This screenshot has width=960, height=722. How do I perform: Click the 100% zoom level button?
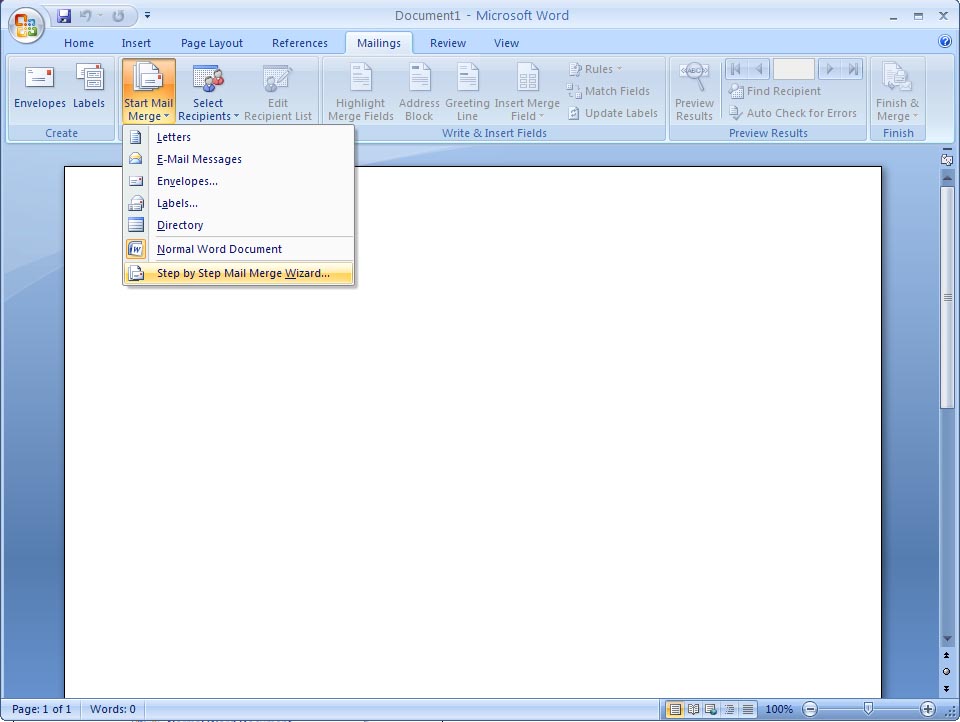779,709
